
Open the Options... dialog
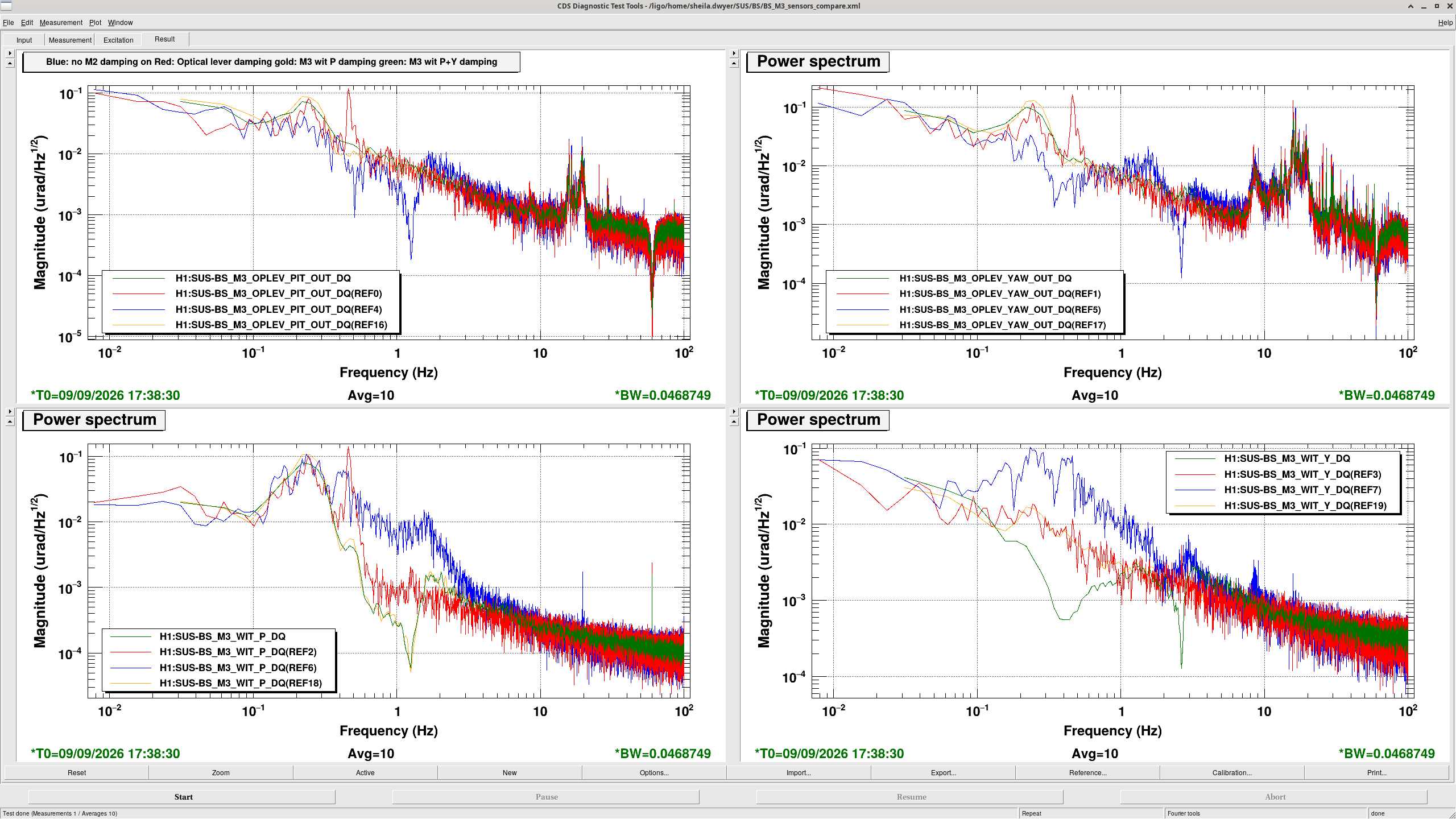click(x=654, y=772)
